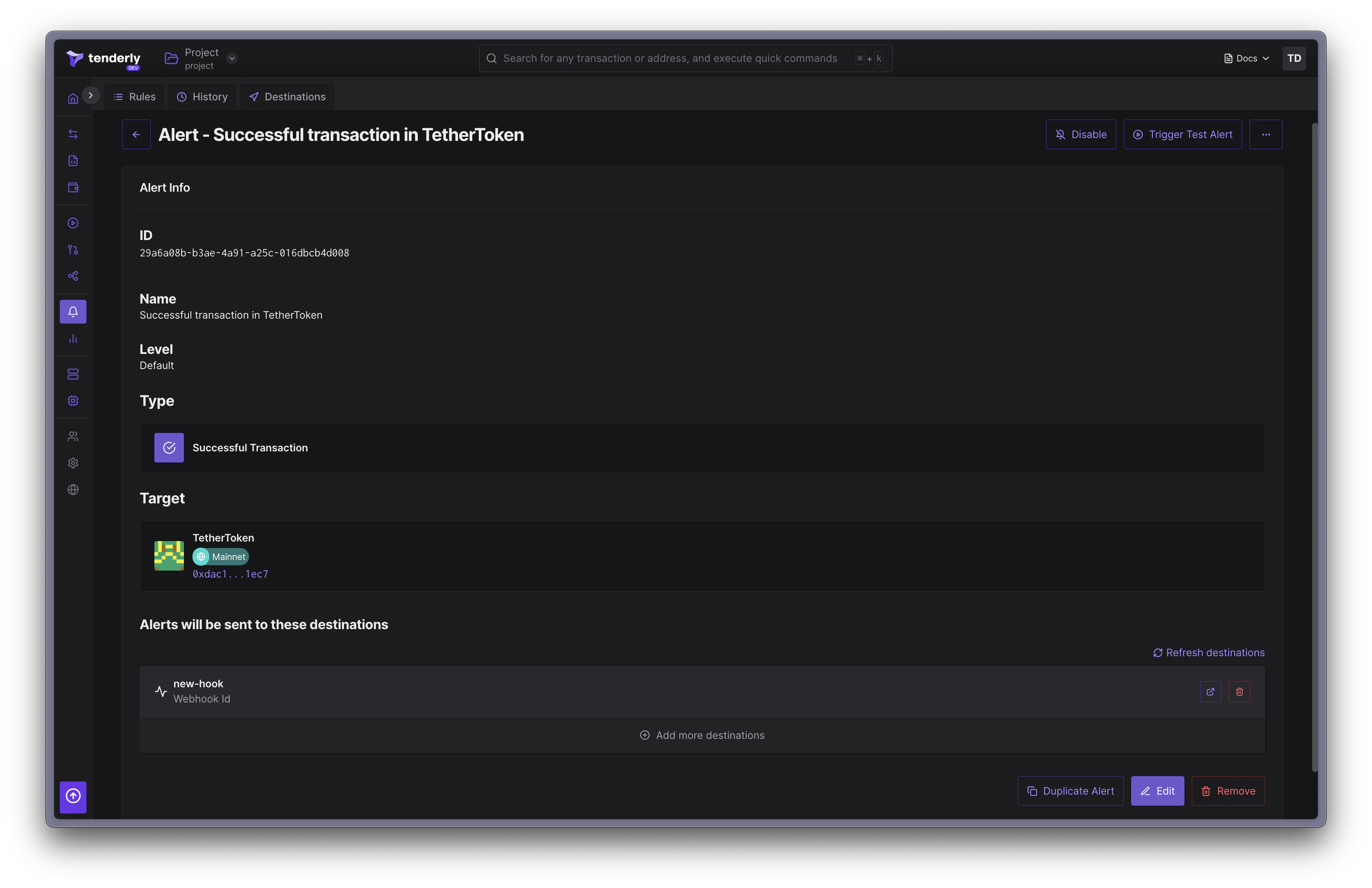The image size is (1372, 888).
Task: Click the vertical page scrollbar
Action: click(1314, 447)
